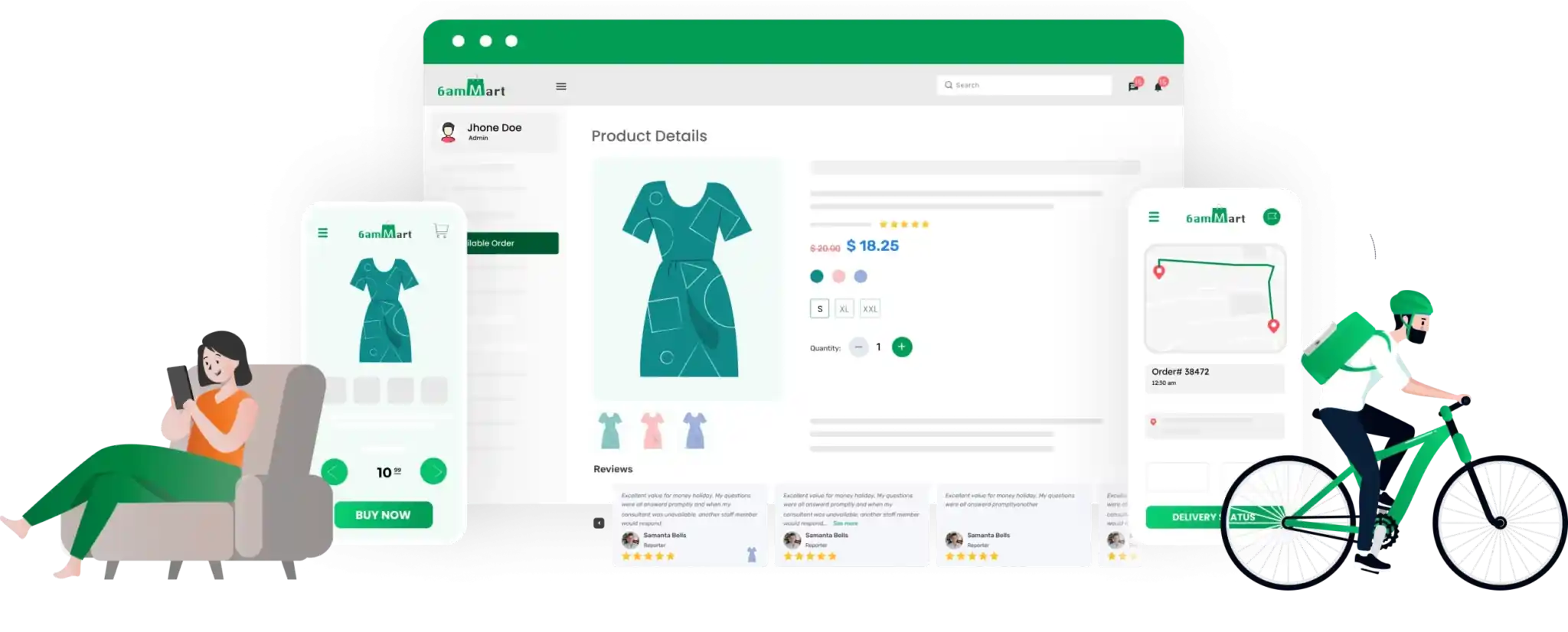This screenshot has width=1568, height=632.
Task: Select size S option
Action: pos(819,309)
